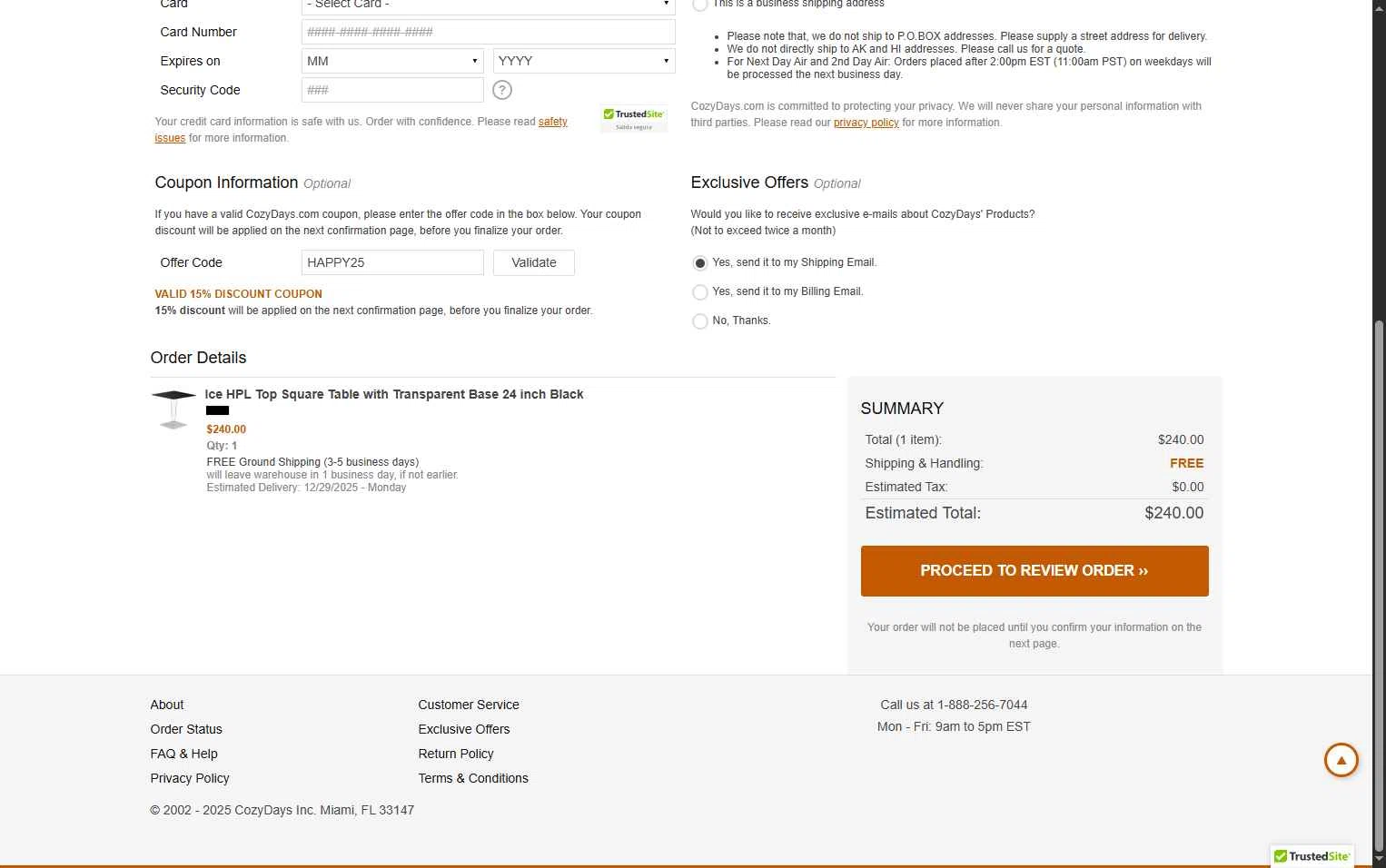
Task: Open the privacy policy link in the notice
Action: [x=866, y=123]
